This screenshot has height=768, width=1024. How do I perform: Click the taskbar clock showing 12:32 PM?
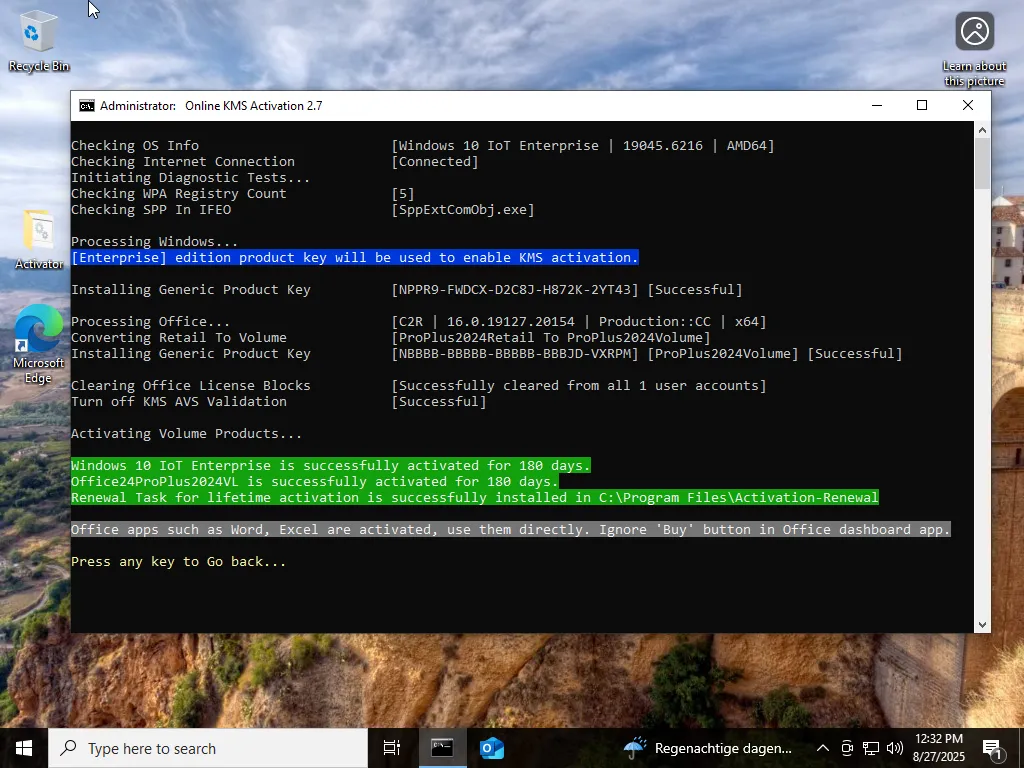click(938, 748)
